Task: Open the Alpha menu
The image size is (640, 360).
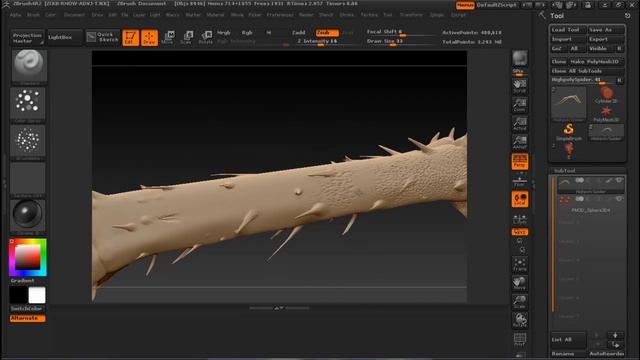Action: 16,15
